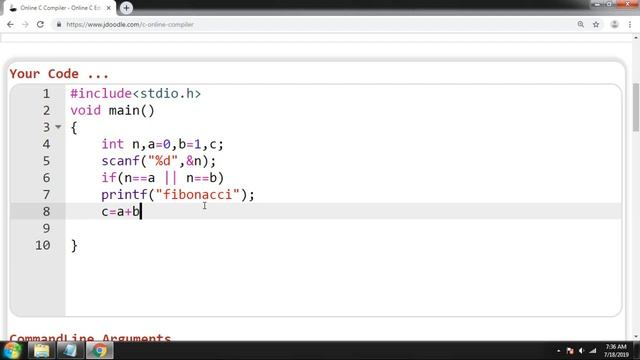
Task: Click the empty line 9 in editor
Action: (x=343, y=228)
